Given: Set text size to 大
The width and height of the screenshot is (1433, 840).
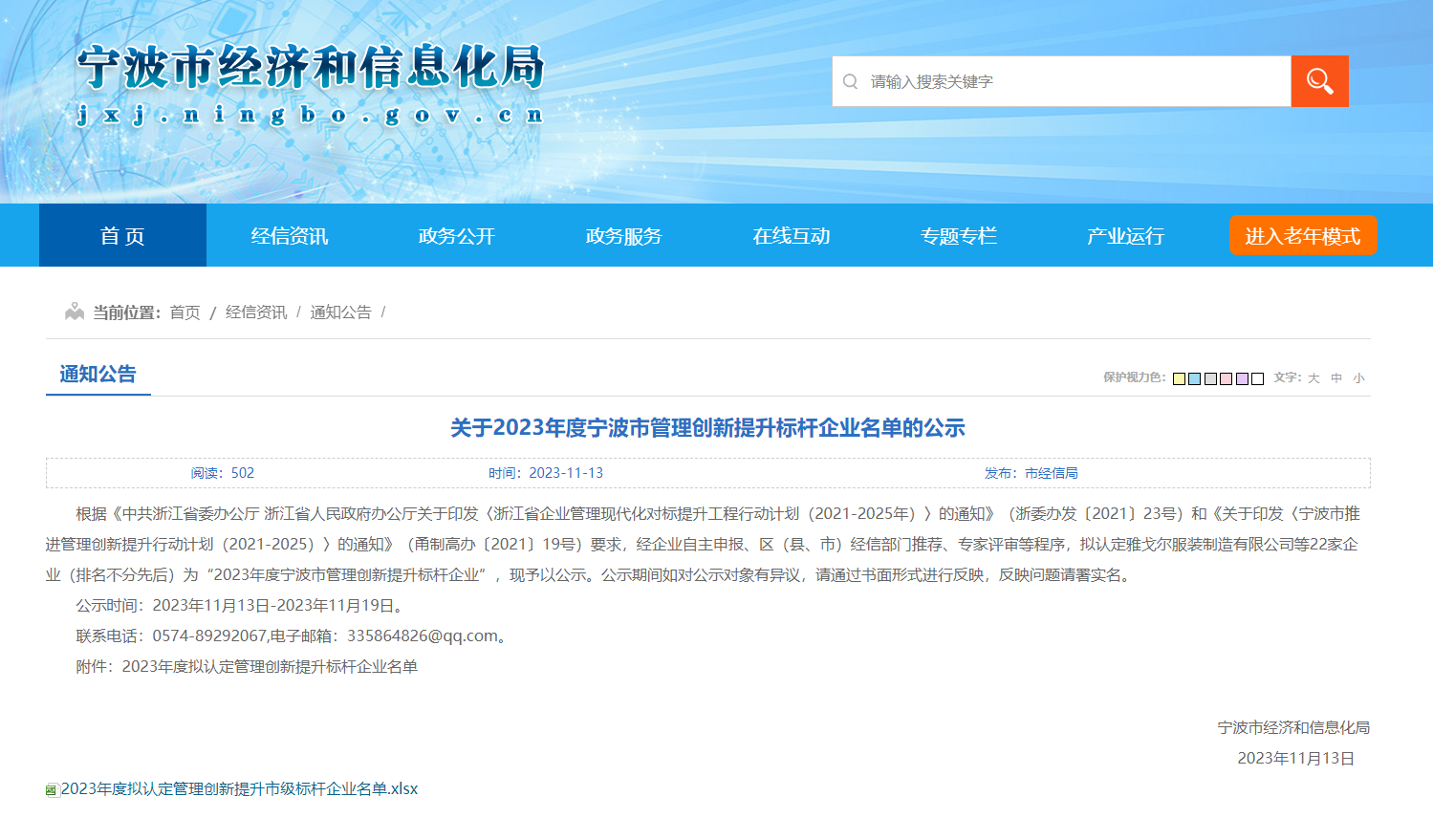Looking at the screenshot, I should point(1314,378).
